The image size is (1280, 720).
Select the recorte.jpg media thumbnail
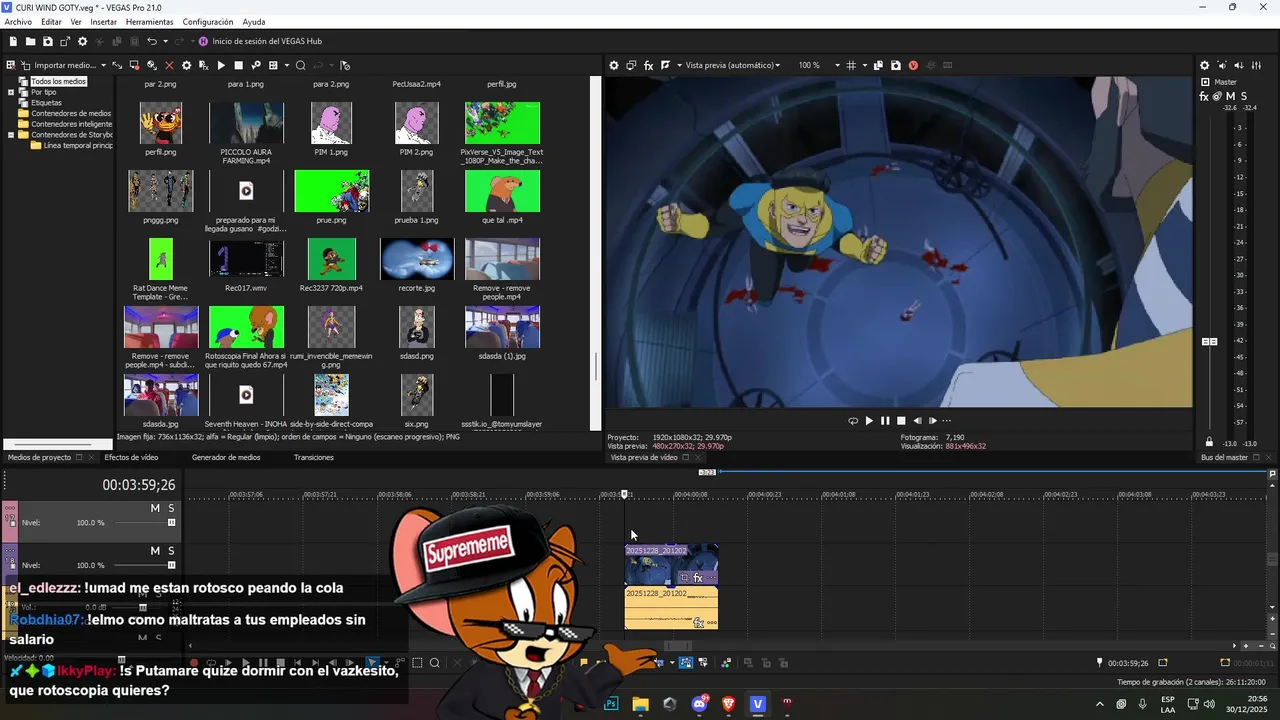pos(417,259)
